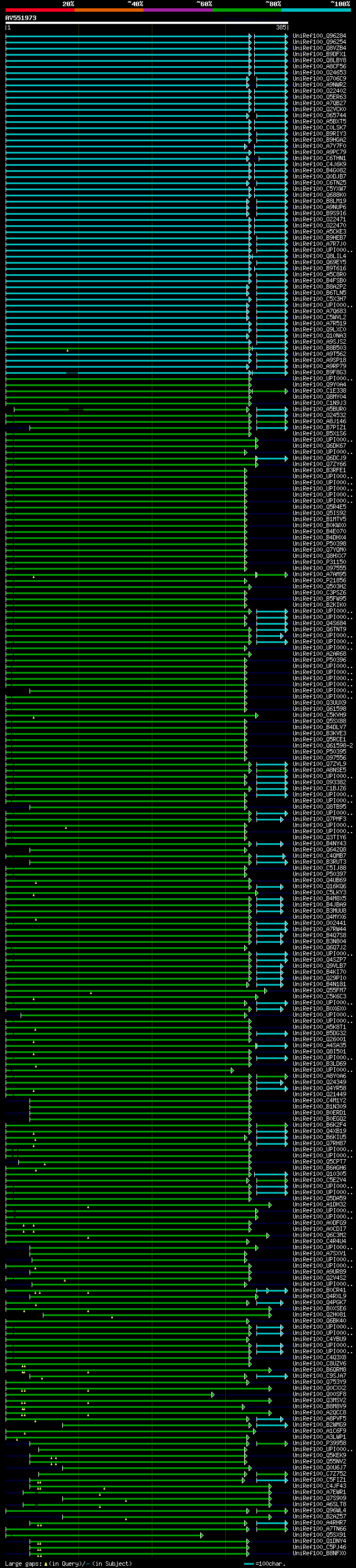356x1568 pixels.
Task: Select the UniRef100_B3RFE1 label
Action: point(319,471)
